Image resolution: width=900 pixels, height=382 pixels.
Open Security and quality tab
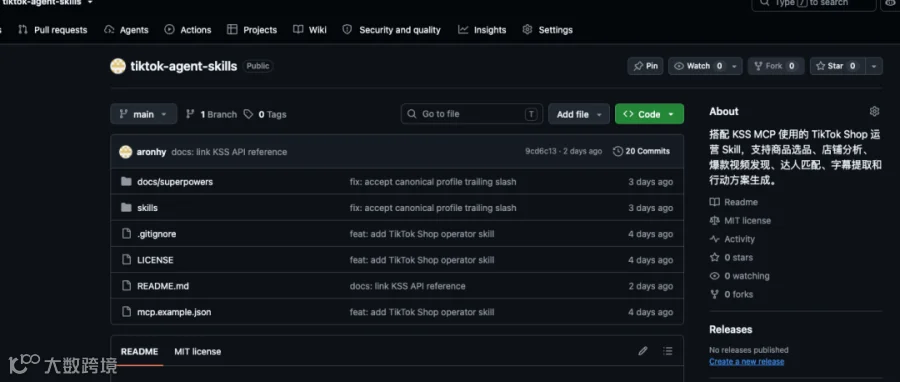391,30
